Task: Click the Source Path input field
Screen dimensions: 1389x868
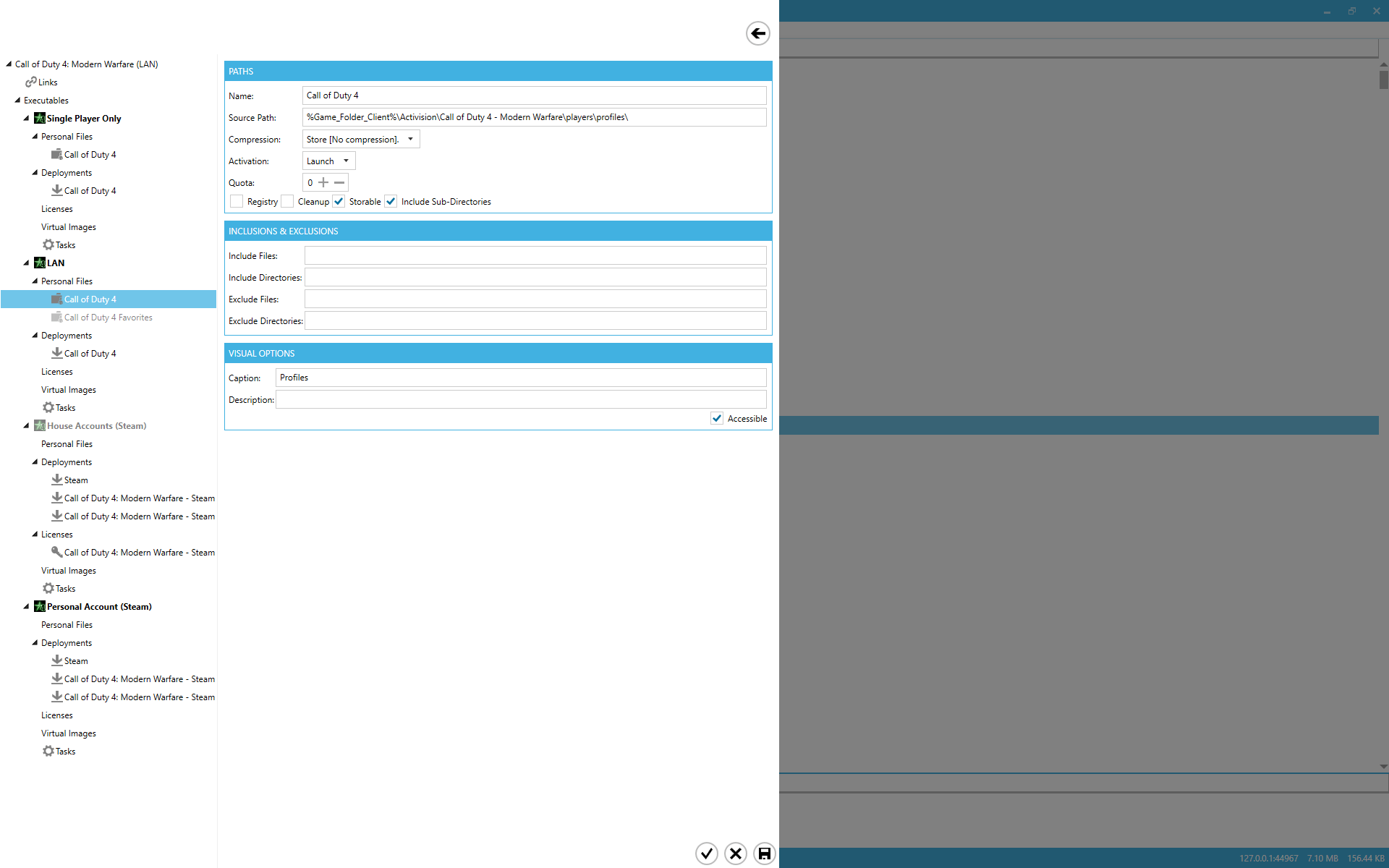Action: tap(534, 117)
